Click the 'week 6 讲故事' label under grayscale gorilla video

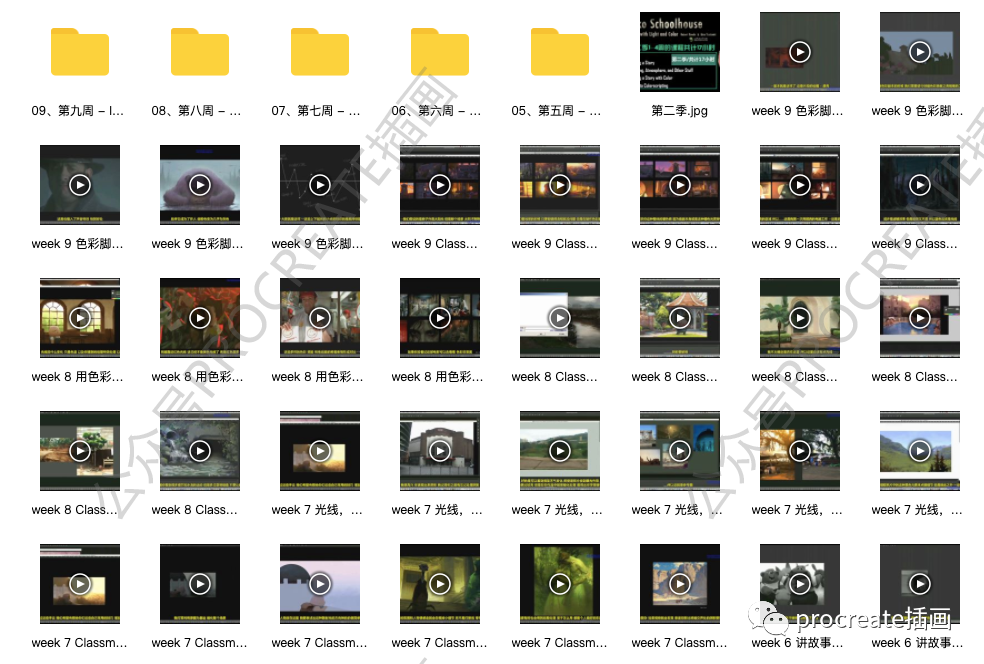(798, 643)
